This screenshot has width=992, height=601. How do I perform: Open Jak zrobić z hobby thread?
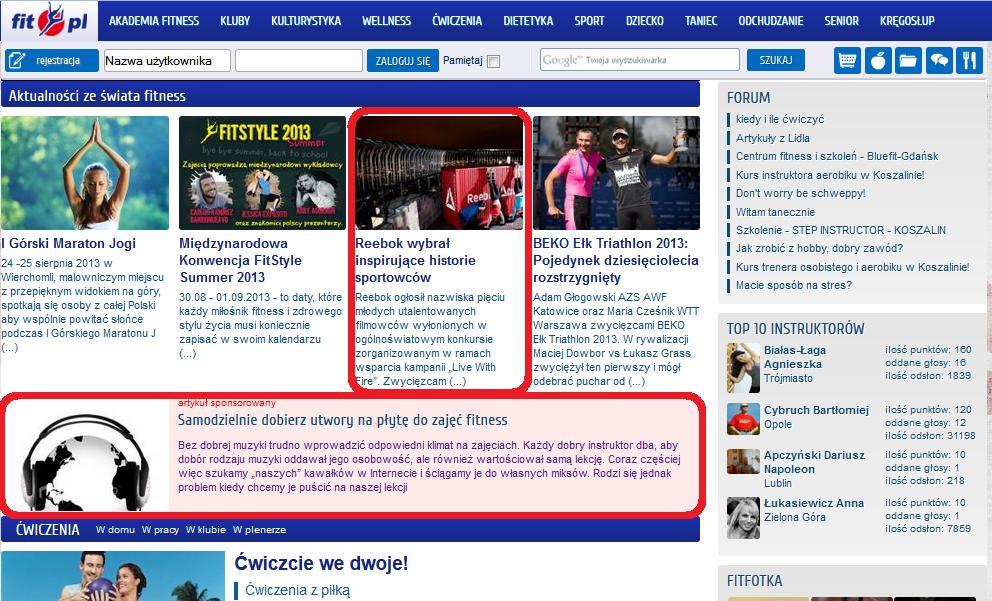pos(819,249)
